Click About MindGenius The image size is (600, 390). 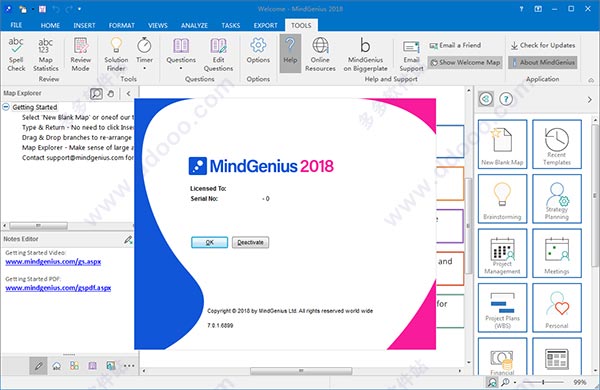pyautogui.click(x=543, y=62)
